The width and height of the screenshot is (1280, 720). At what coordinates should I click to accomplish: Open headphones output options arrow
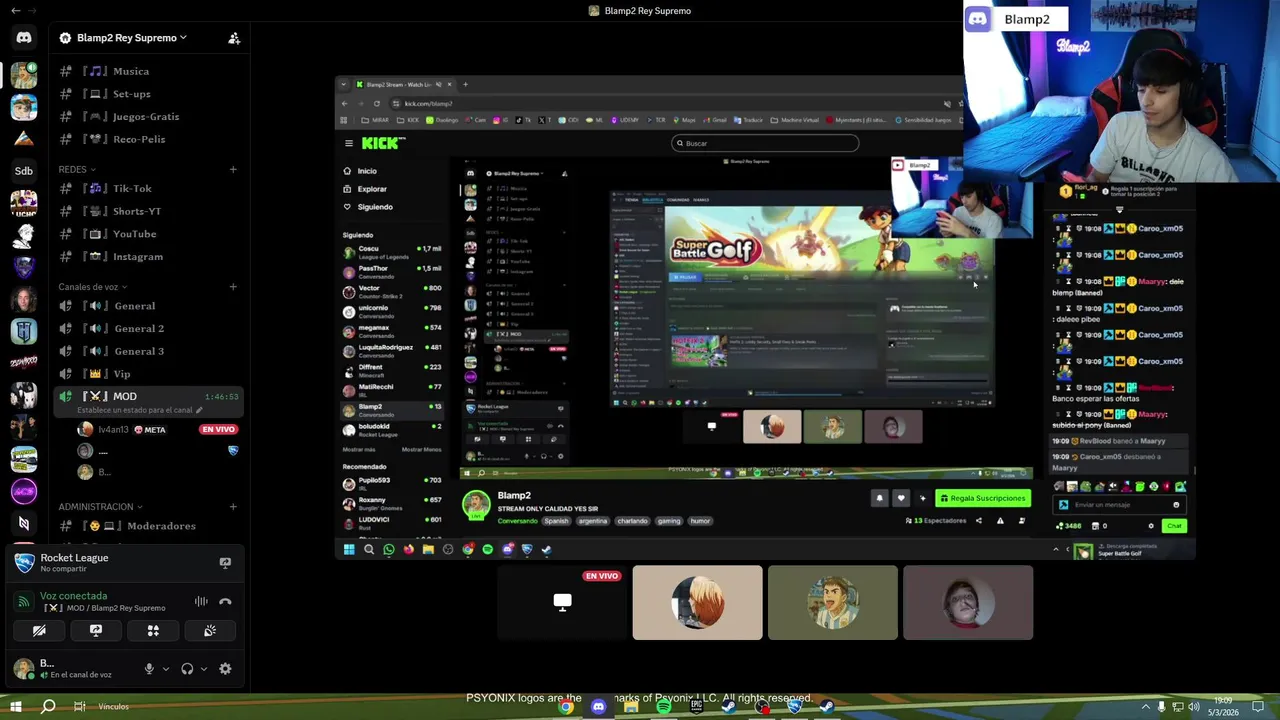(203, 669)
